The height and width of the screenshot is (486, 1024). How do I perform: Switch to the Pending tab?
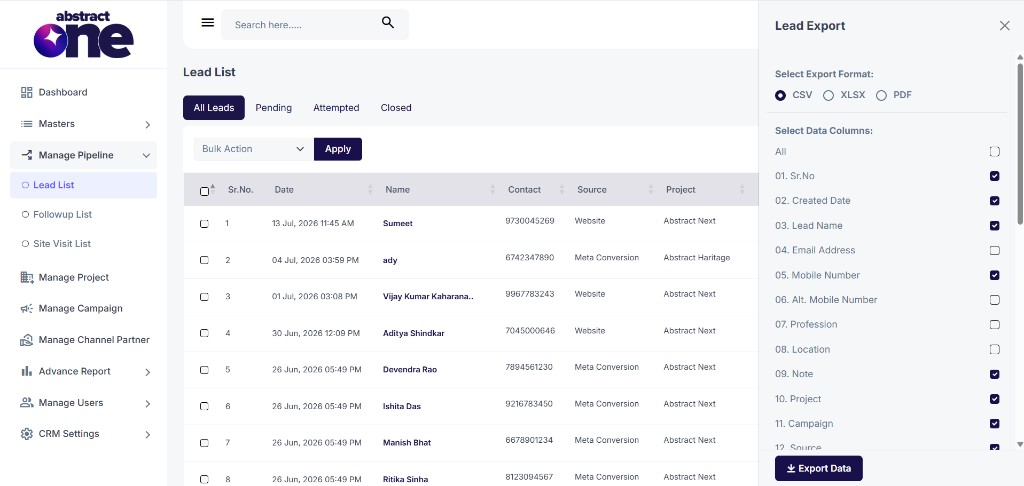point(274,108)
